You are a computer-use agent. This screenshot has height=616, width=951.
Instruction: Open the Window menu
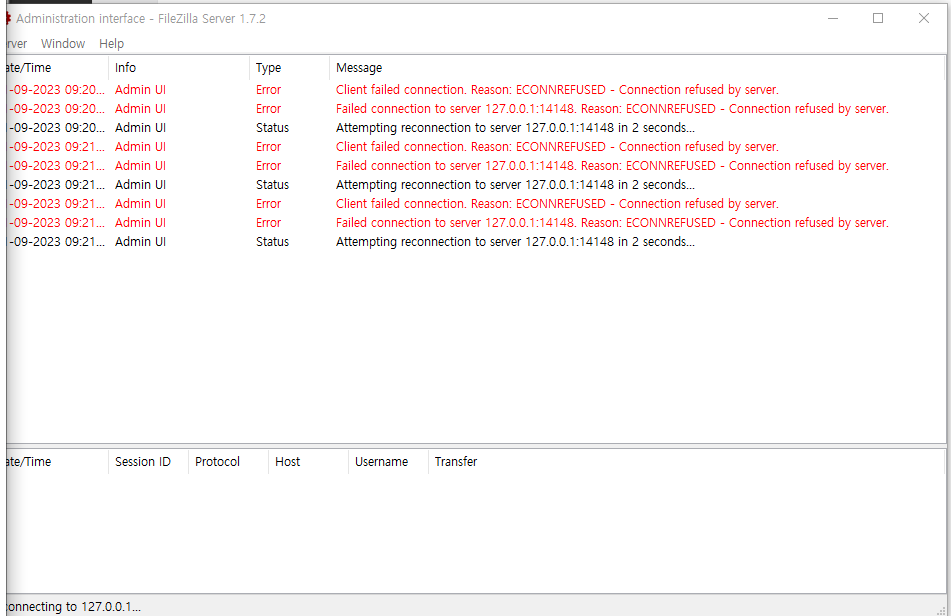pos(62,44)
